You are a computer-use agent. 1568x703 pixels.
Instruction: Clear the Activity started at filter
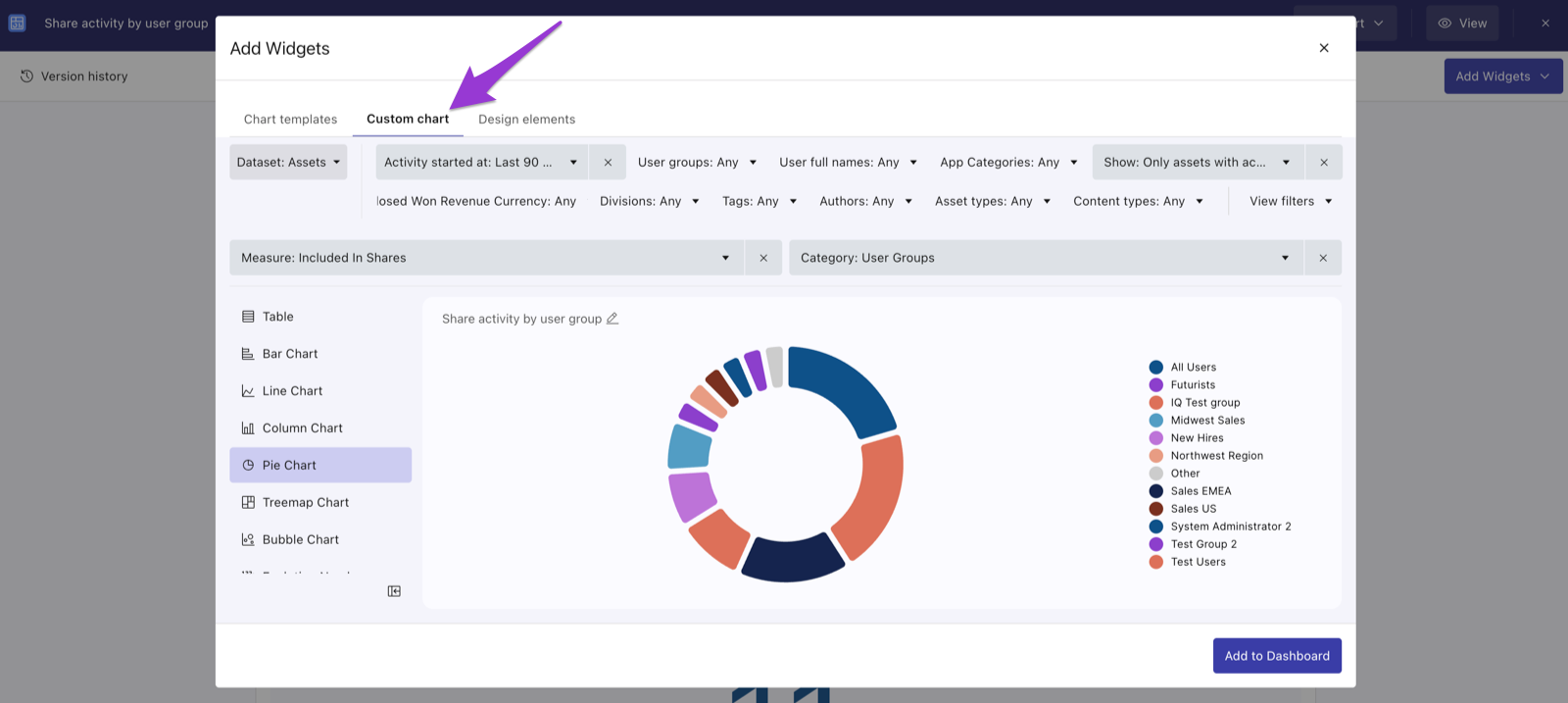[x=608, y=163]
